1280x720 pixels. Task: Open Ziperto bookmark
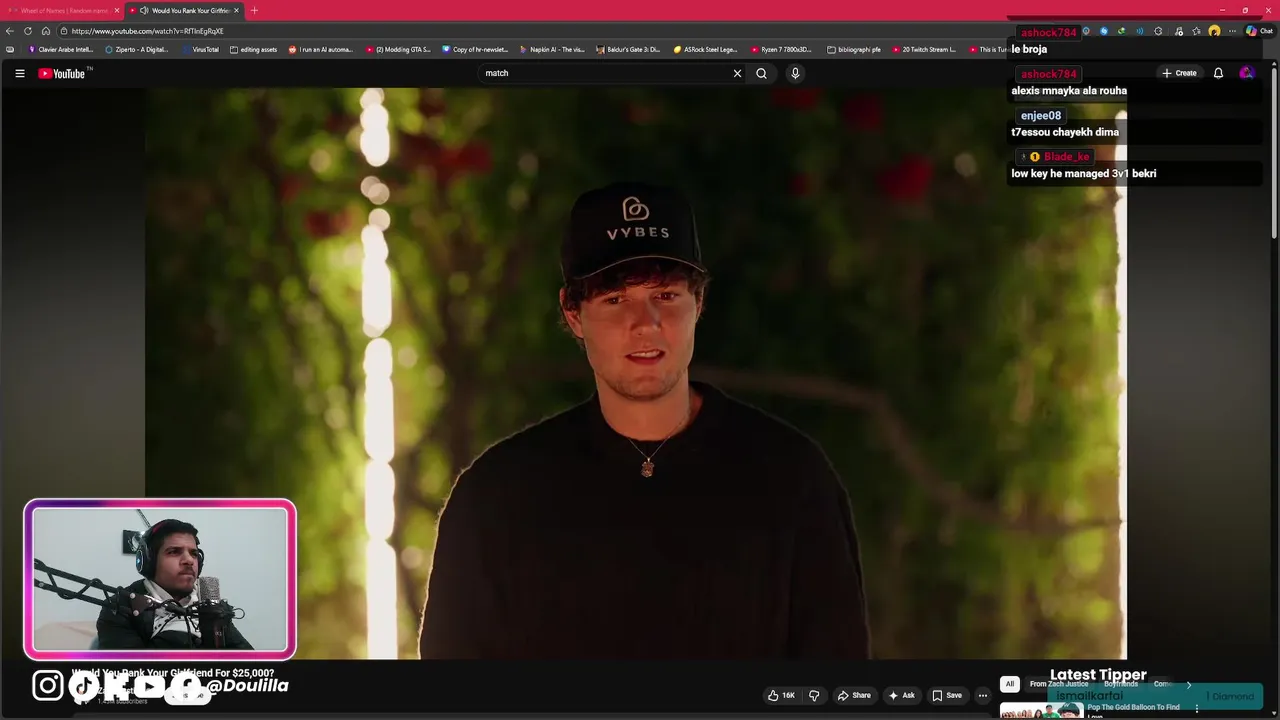(x=137, y=49)
